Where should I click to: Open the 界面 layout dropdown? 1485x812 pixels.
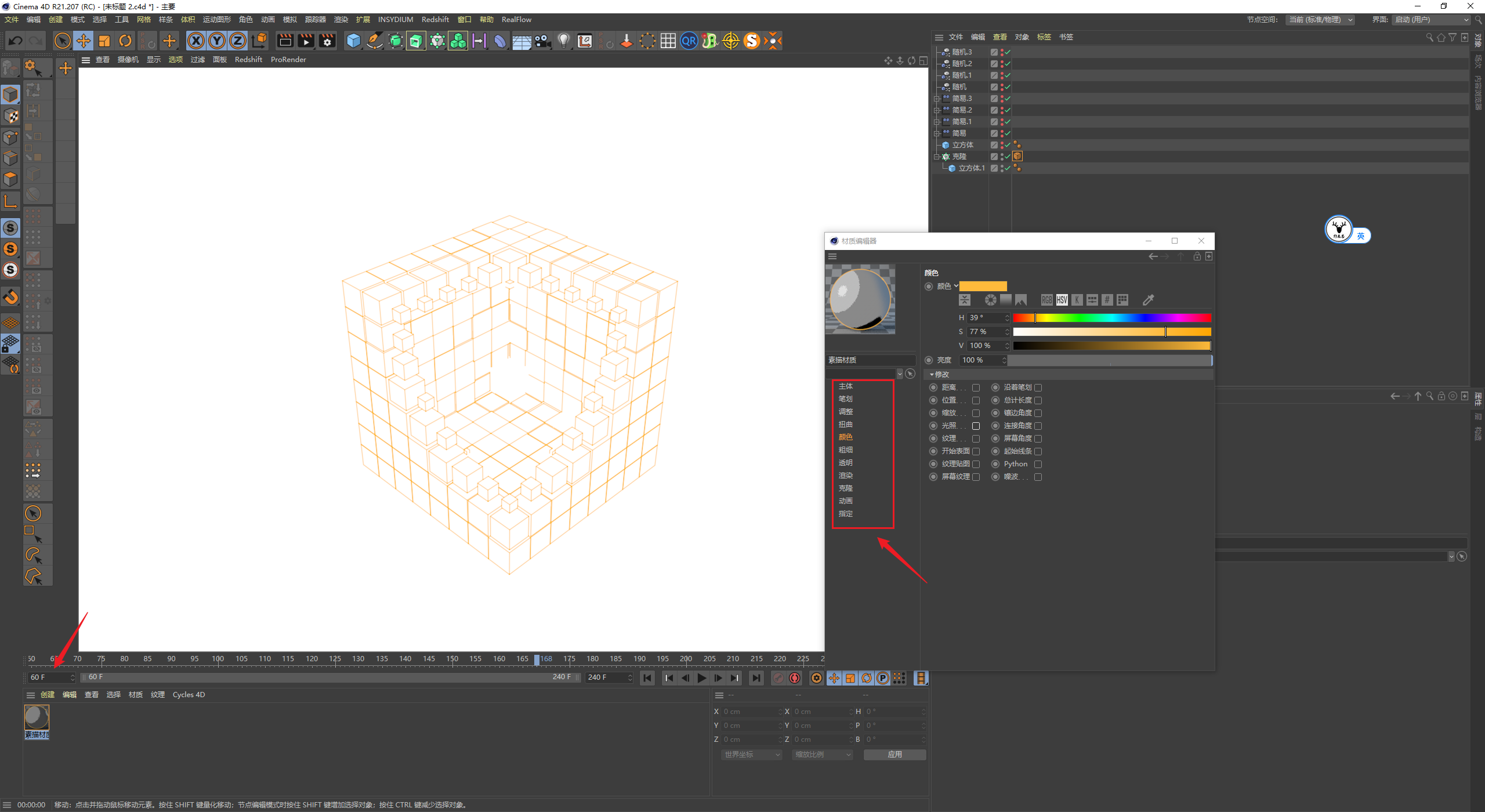(1432, 20)
